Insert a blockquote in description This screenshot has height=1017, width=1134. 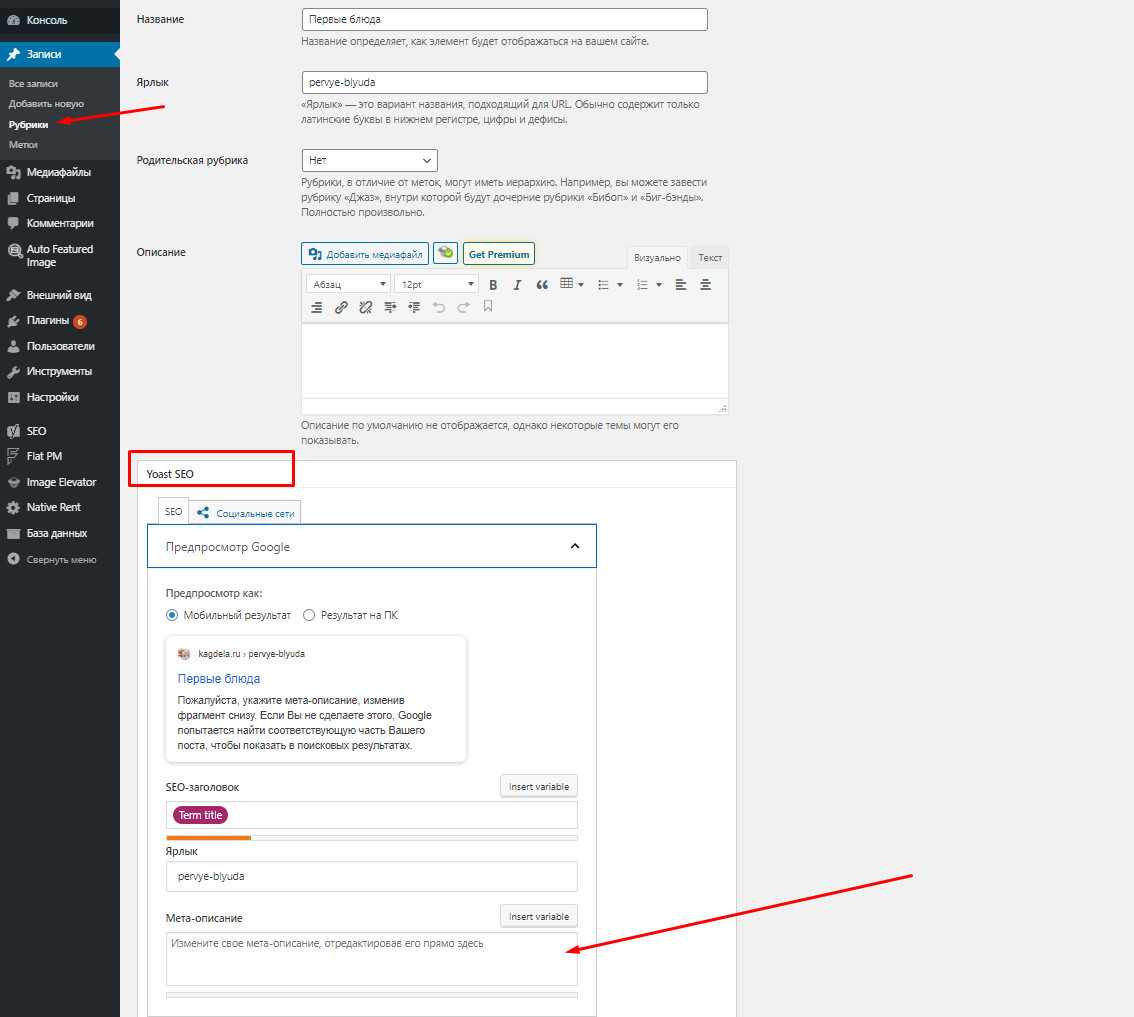[x=542, y=285]
